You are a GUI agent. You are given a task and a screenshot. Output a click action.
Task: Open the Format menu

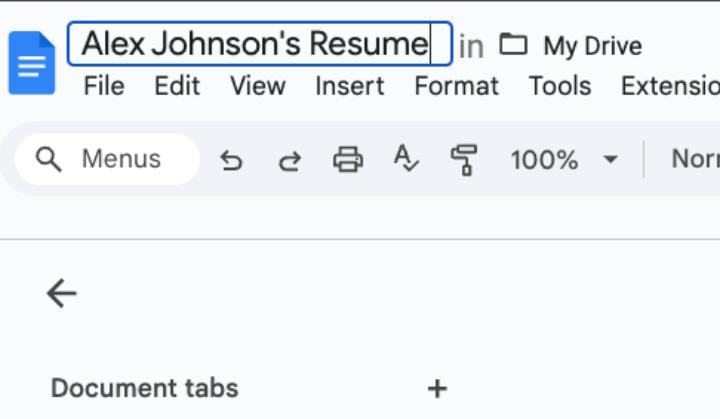coord(457,86)
